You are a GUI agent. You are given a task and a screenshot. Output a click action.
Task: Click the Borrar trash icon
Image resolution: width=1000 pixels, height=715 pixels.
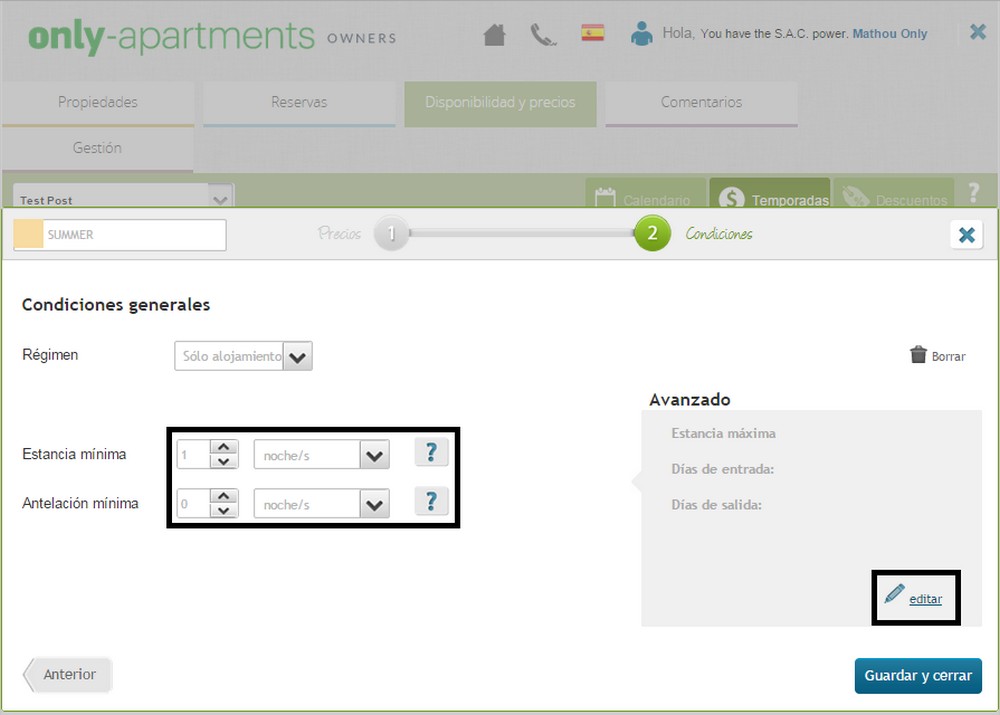click(x=918, y=355)
